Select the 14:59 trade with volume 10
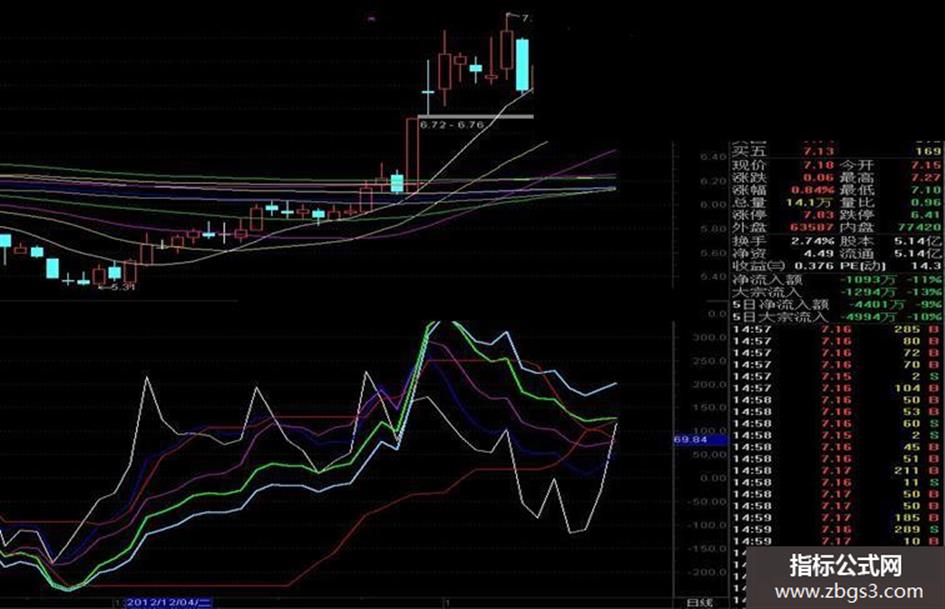 837,541
